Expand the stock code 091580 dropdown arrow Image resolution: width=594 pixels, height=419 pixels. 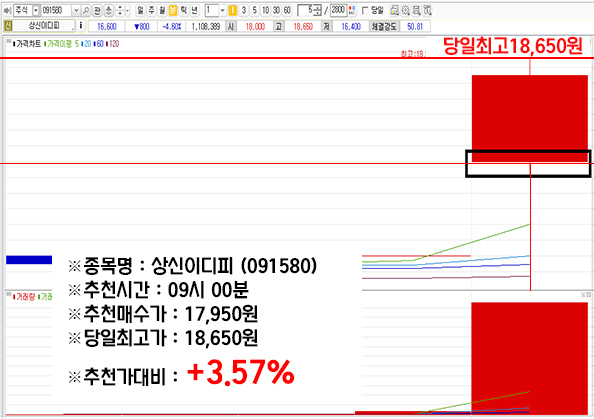[76, 11]
